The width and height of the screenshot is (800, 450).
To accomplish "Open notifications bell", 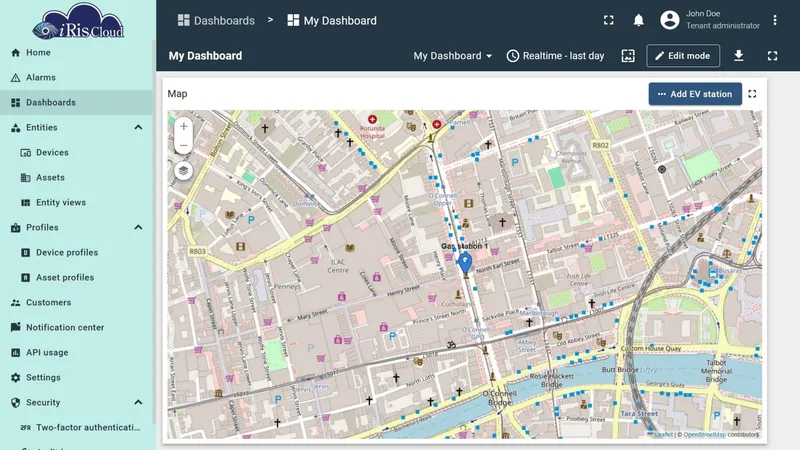I will (x=638, y=20).
